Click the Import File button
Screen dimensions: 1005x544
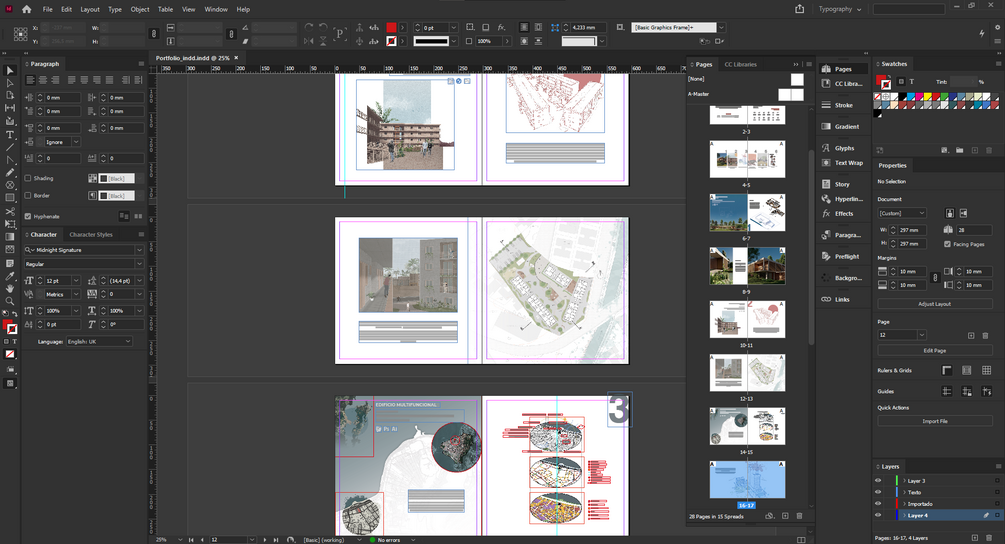pos(934,421)
